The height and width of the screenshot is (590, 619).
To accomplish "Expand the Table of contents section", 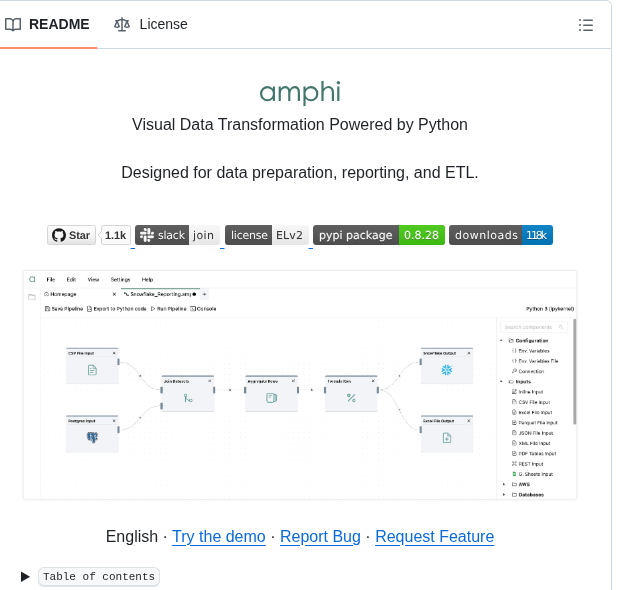I will 90,577.
